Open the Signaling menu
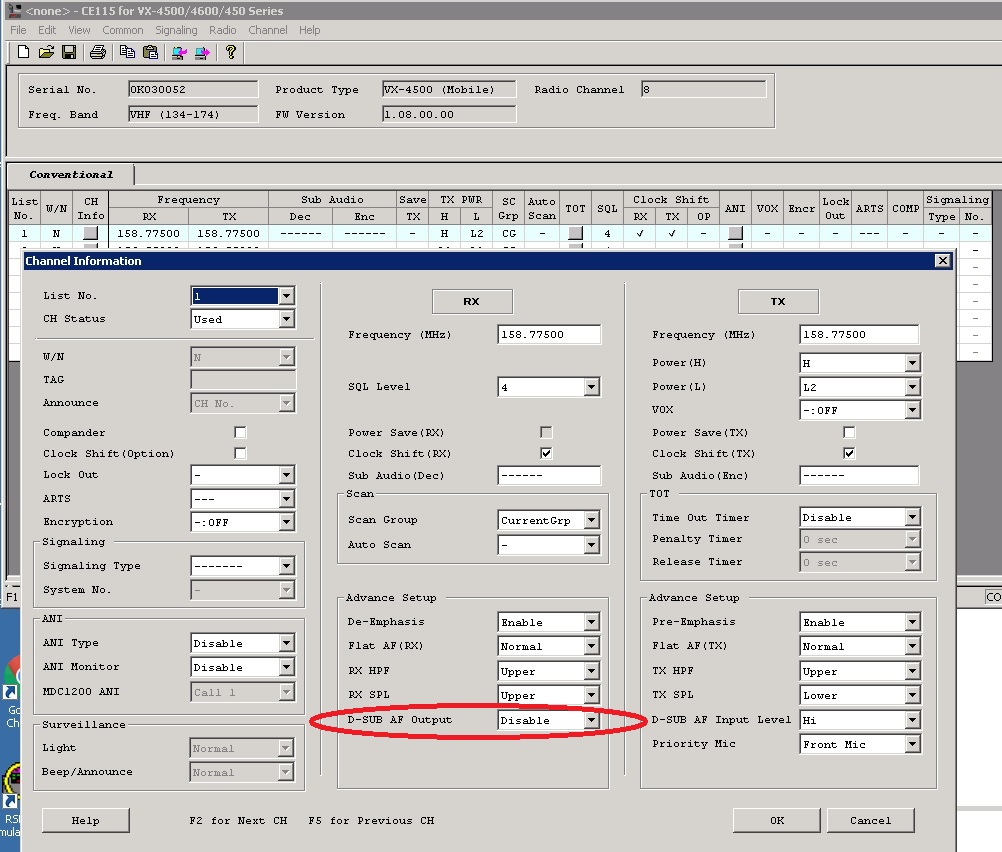The image size is (1002, 852). pos(176,30)
